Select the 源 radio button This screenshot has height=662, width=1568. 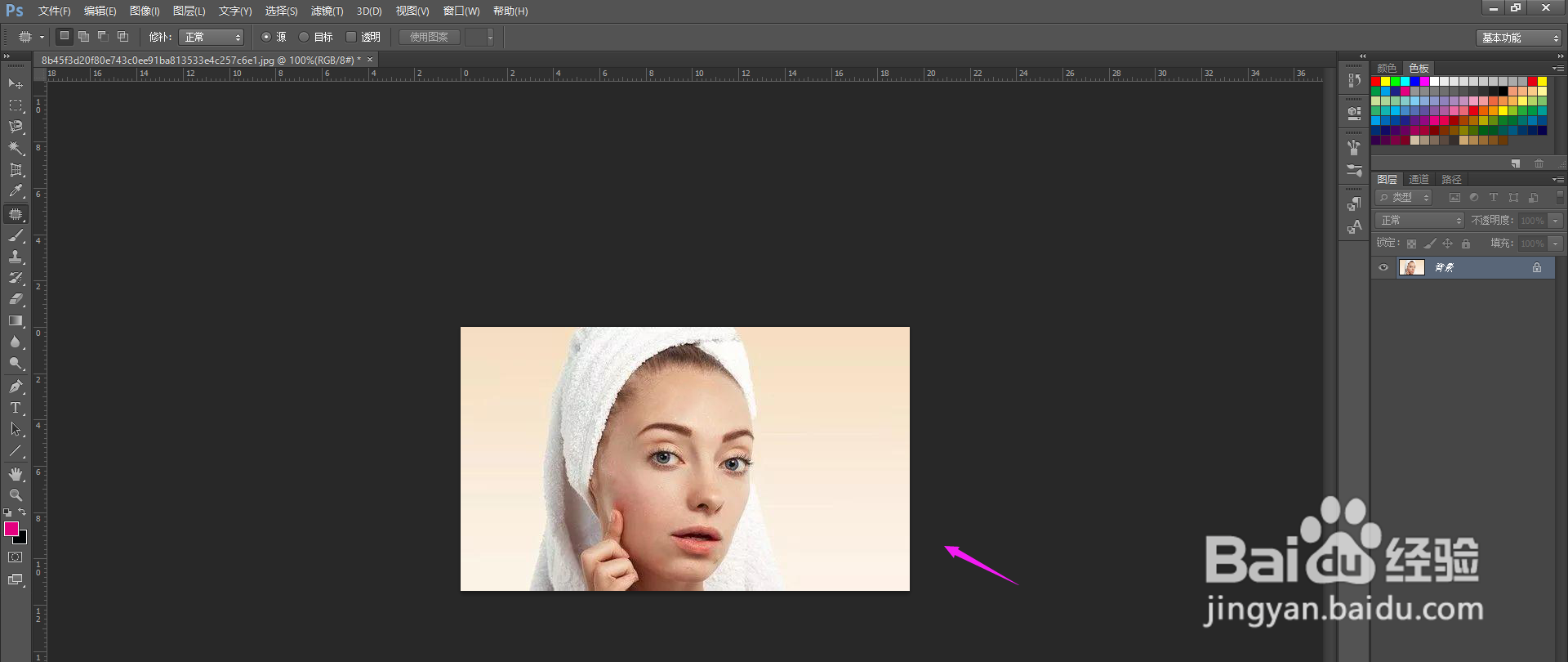(x=266, y=37)
